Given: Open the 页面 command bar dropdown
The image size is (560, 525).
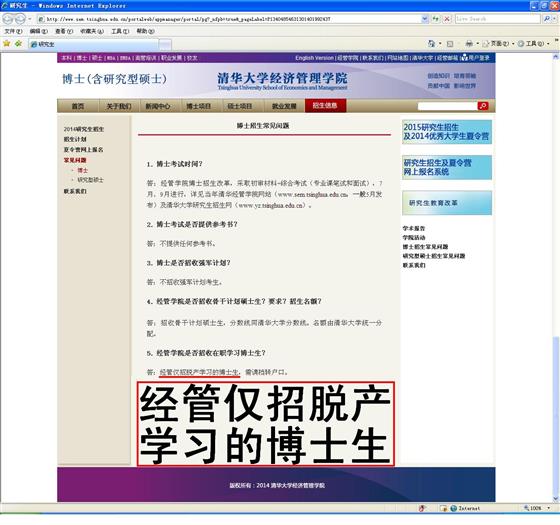Looking at the screenshot, I should [498, 44].
